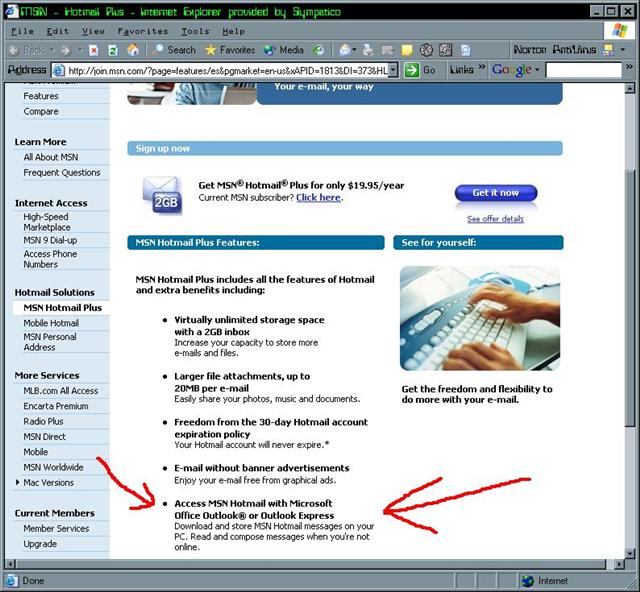Screen dimensions: 640x592
Task: Follow the Click here subscriber link
Action: pos(318,198)
